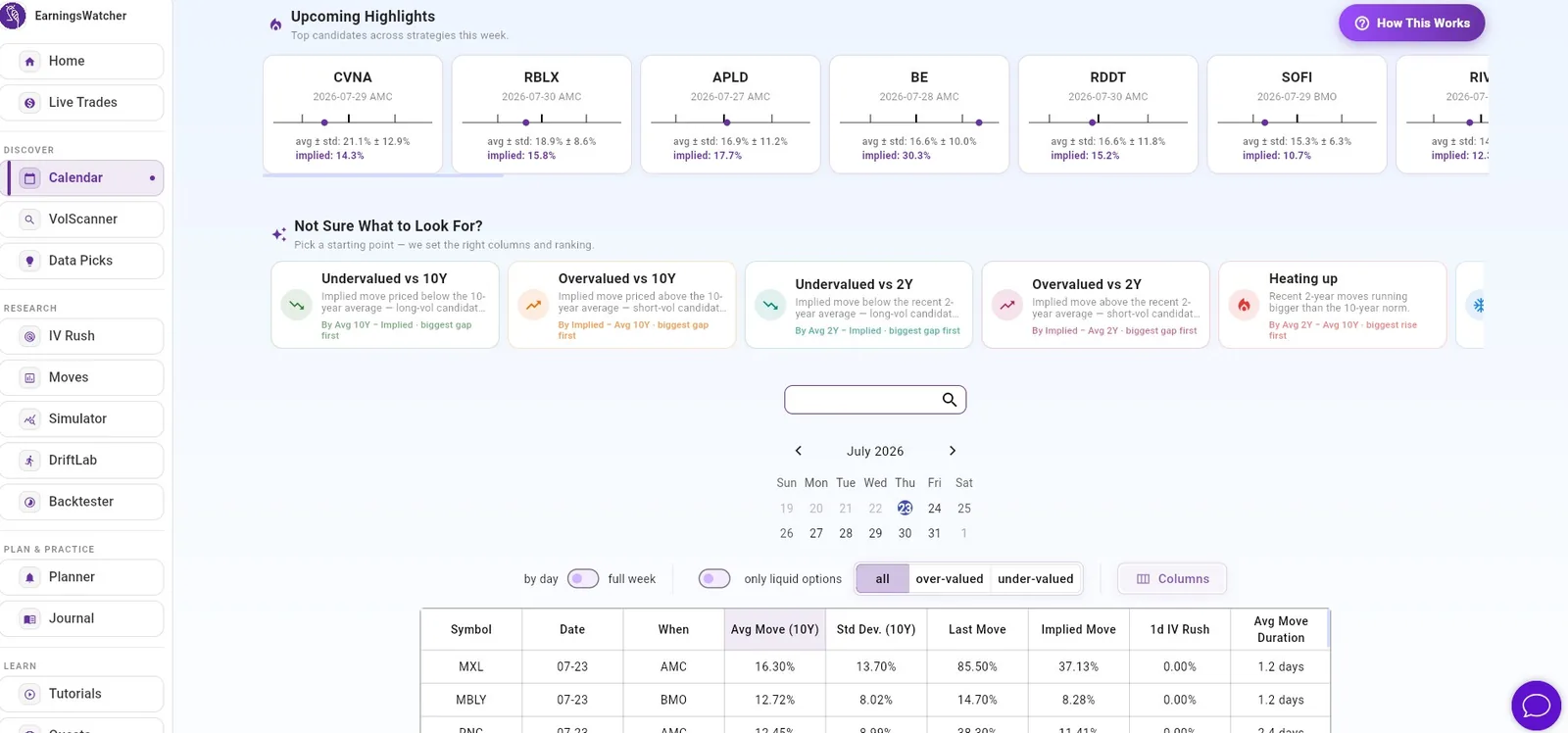Select the over-valued filter option
This screenshot has width=1568, height=733.
[x=949, y=578]
